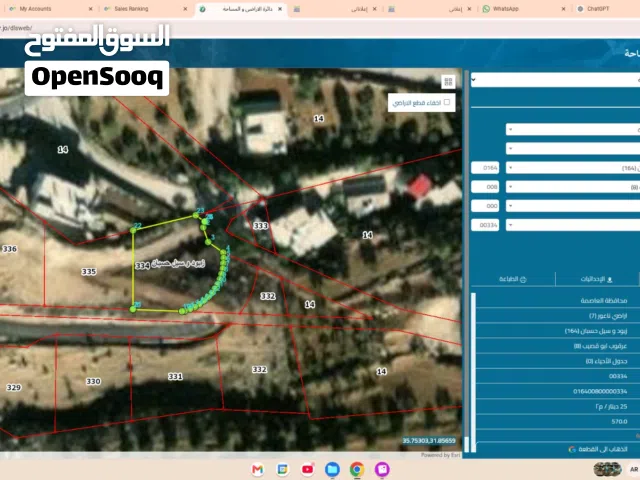Click the green vertex marker labeled 22
Image resolution: width=640 pixels, height=480 pixels.
coord(133,231)
